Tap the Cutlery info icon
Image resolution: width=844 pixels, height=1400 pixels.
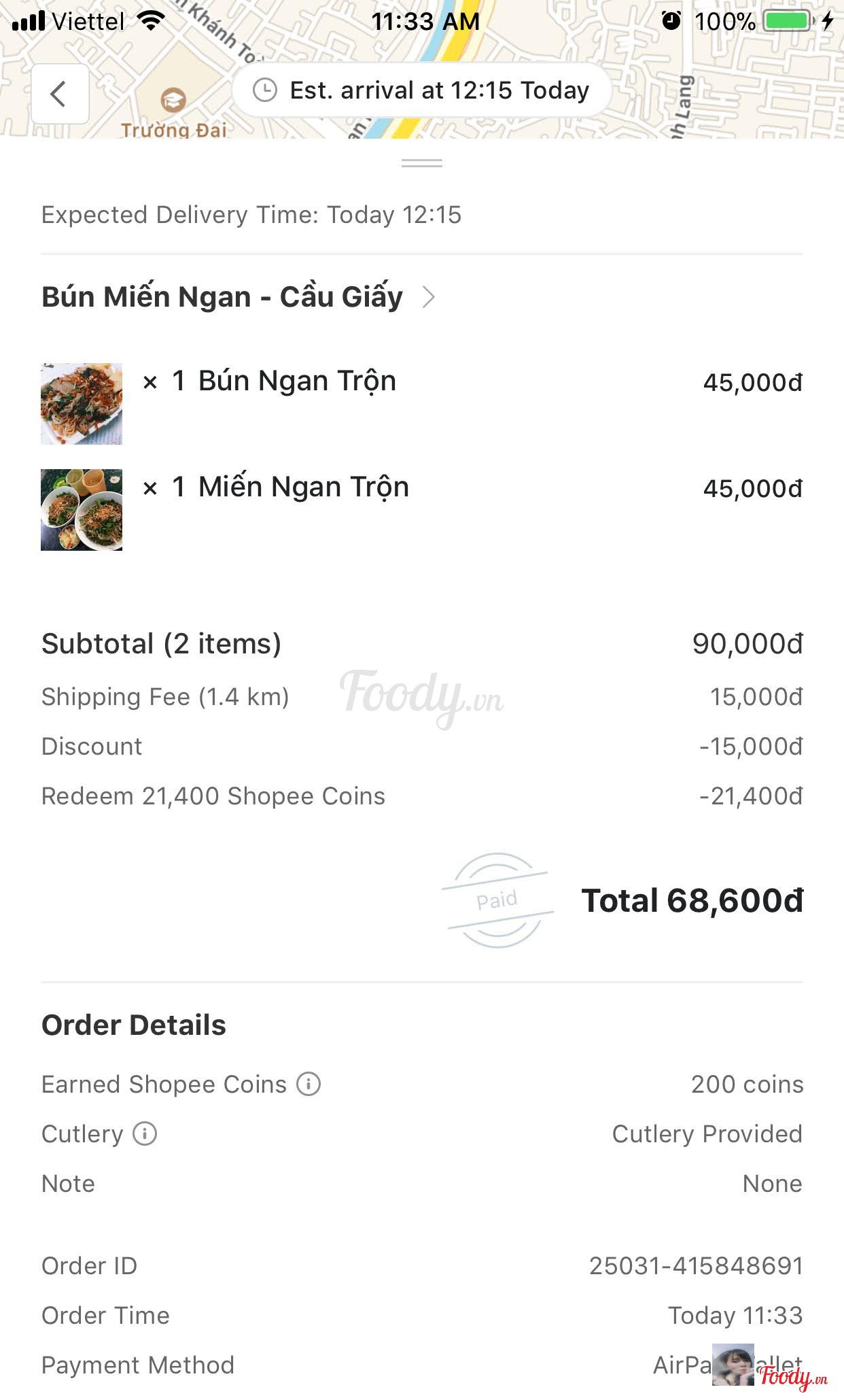(x=145, y=1133)
